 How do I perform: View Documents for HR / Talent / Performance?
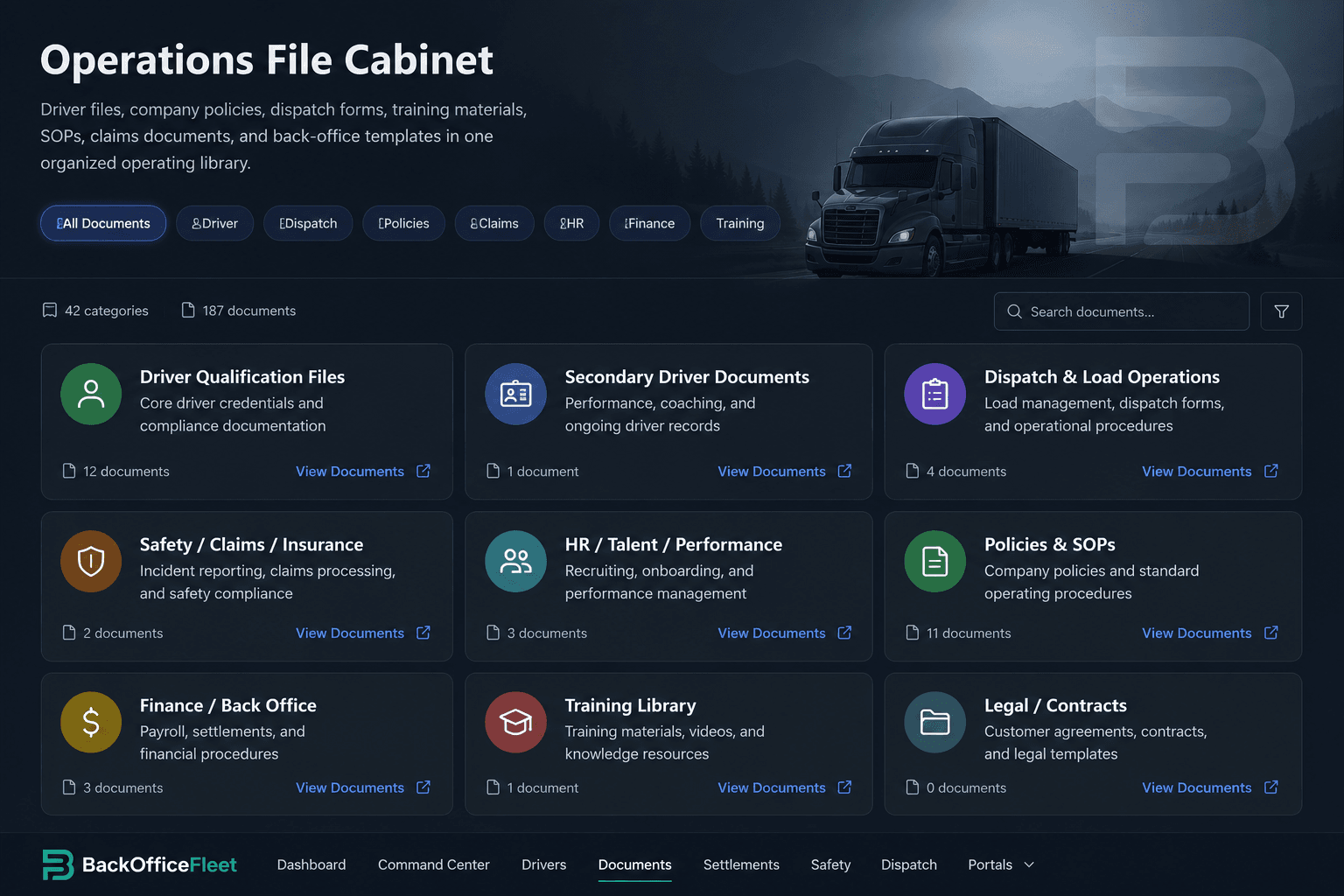pos(772,633)
